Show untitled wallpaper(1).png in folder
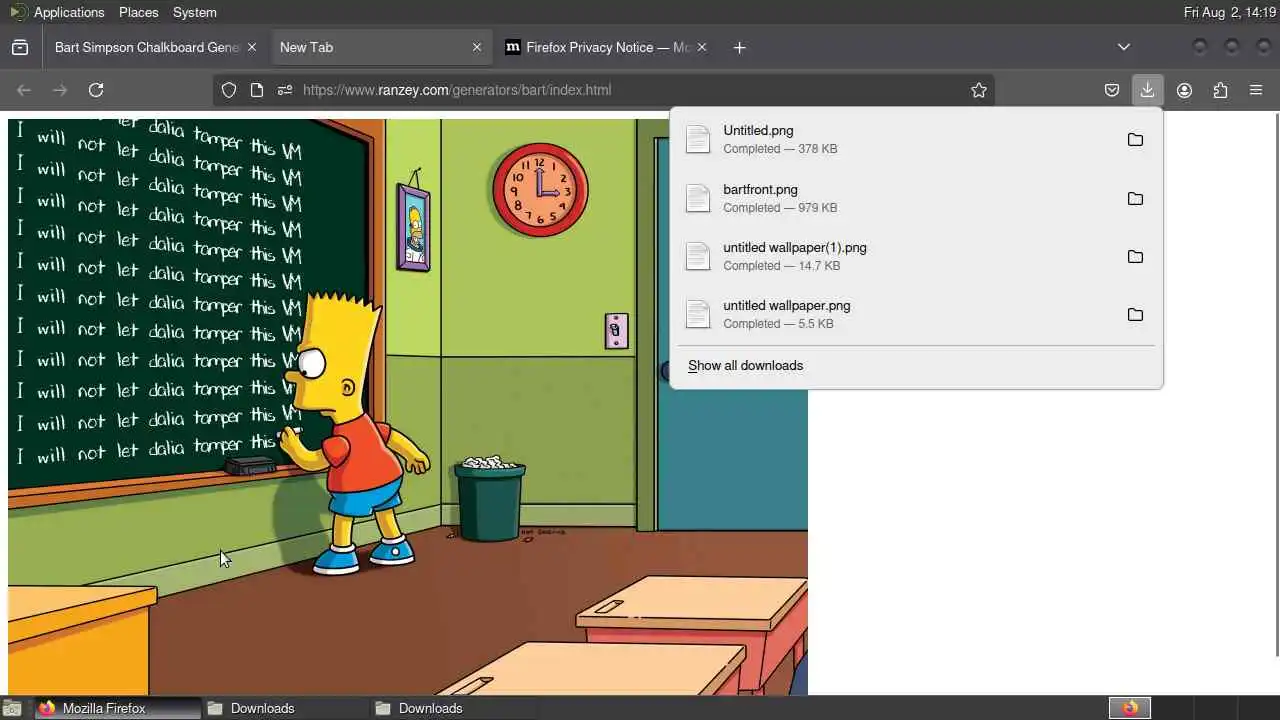1280x720 pixels. 1135,257
